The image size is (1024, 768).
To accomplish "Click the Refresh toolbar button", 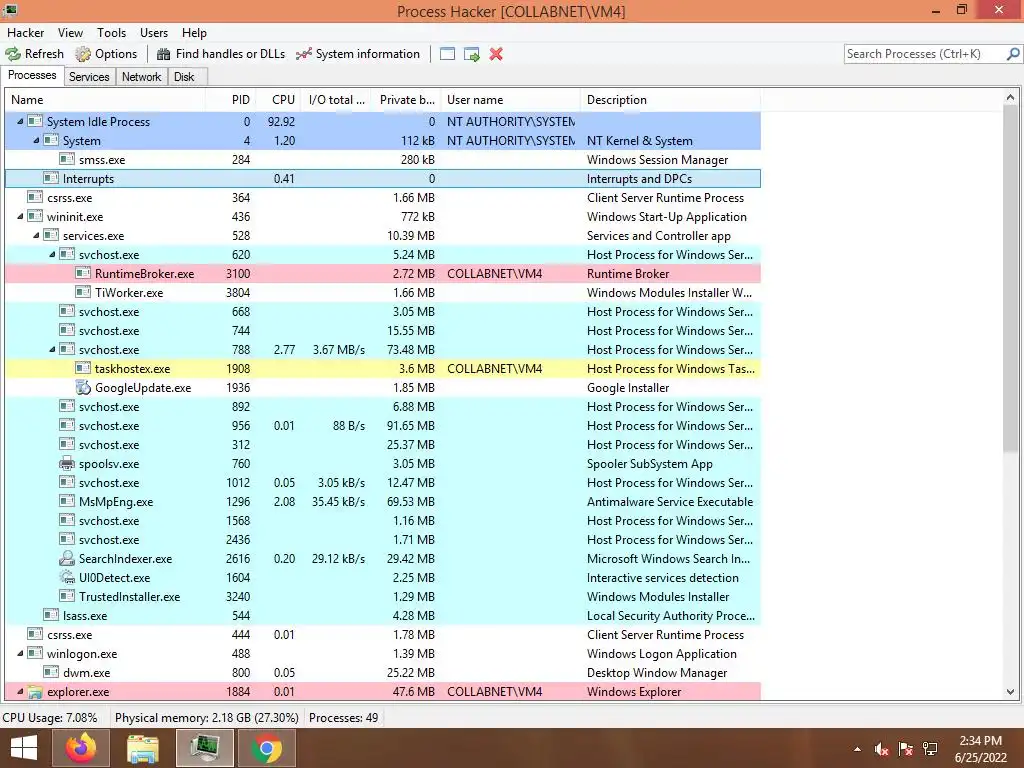I will [x=35, y=54].
